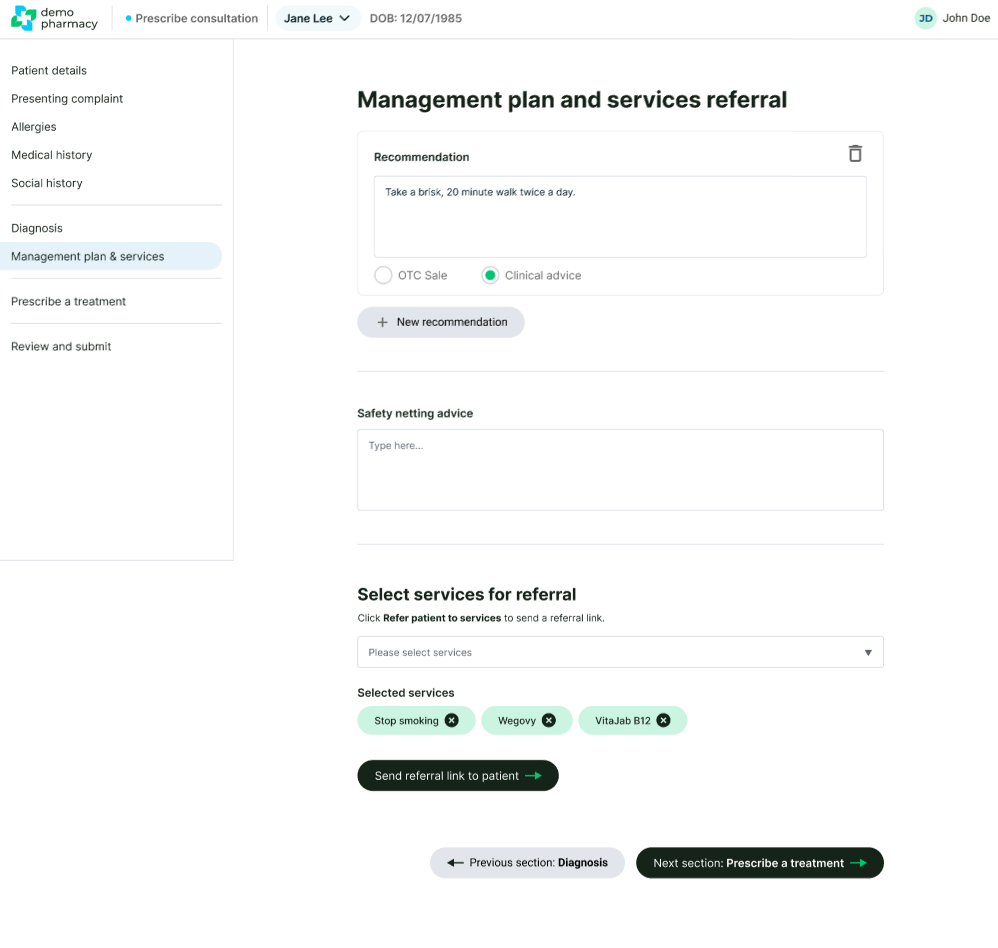The width and height of the screenshot is (998, 948).
Task: Expand the Please select services dropdown
Action: [x=620, y=652]
